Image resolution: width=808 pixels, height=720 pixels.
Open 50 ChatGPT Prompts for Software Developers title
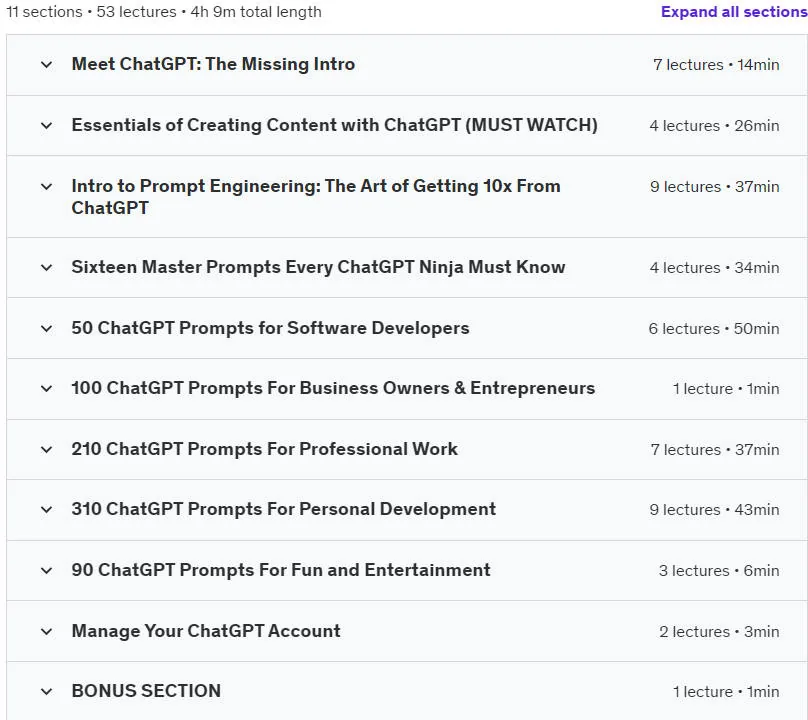[x=271, y=328]
